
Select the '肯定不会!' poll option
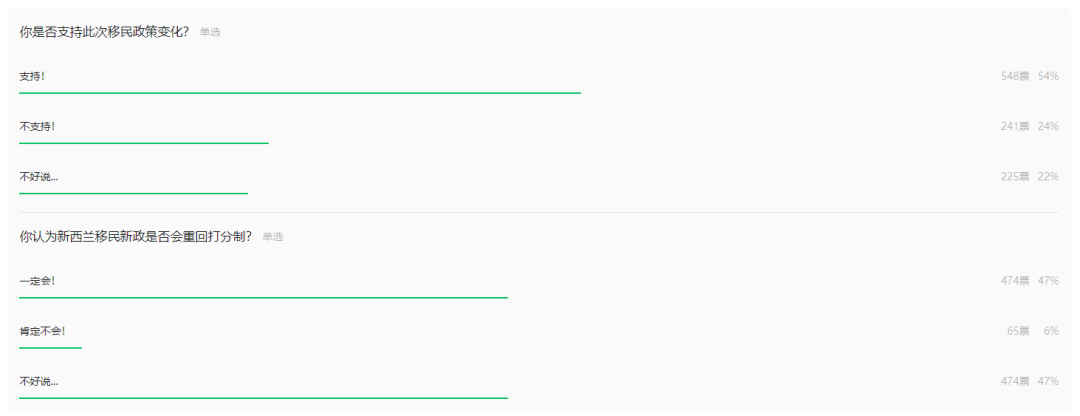click(x=42, y=331)
